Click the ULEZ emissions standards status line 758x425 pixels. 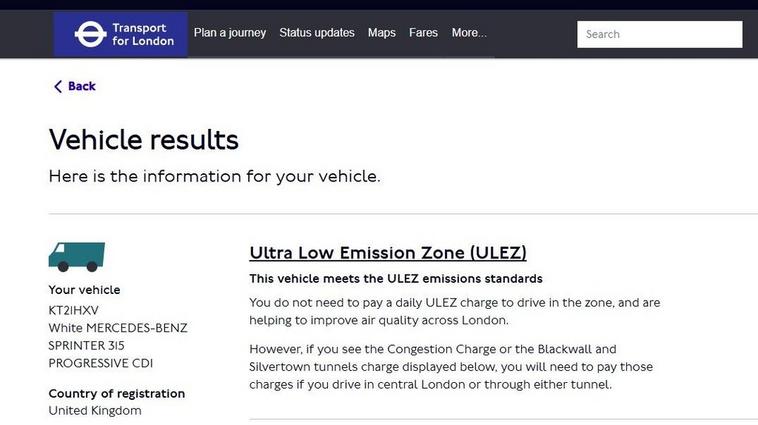tap(396, 279)
